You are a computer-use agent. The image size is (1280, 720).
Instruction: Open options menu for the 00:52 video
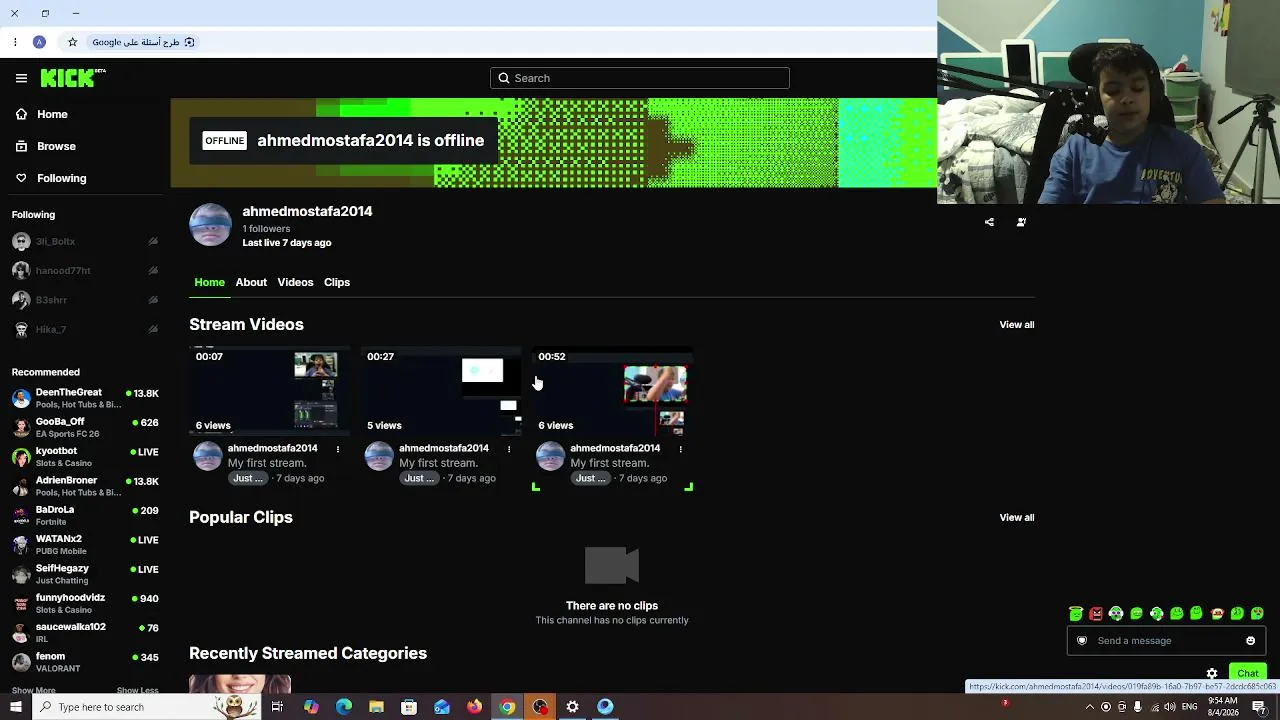pyautogui.click(x=680, y=449)
